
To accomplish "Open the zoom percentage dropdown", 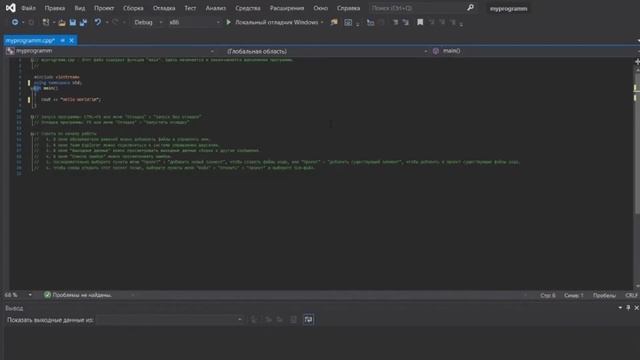I will [30, 295].
